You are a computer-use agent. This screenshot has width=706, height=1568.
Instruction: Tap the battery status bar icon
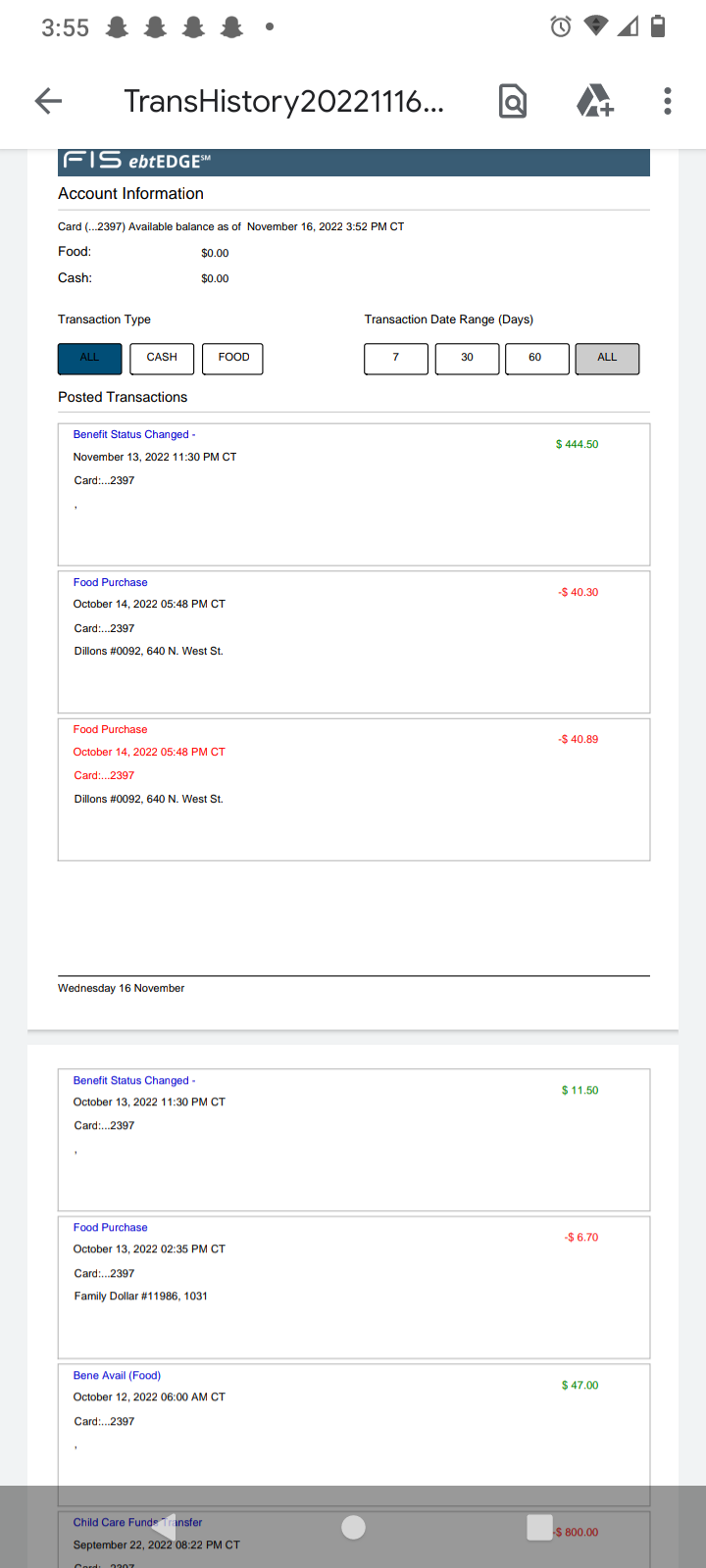click(x=659, y=26)
